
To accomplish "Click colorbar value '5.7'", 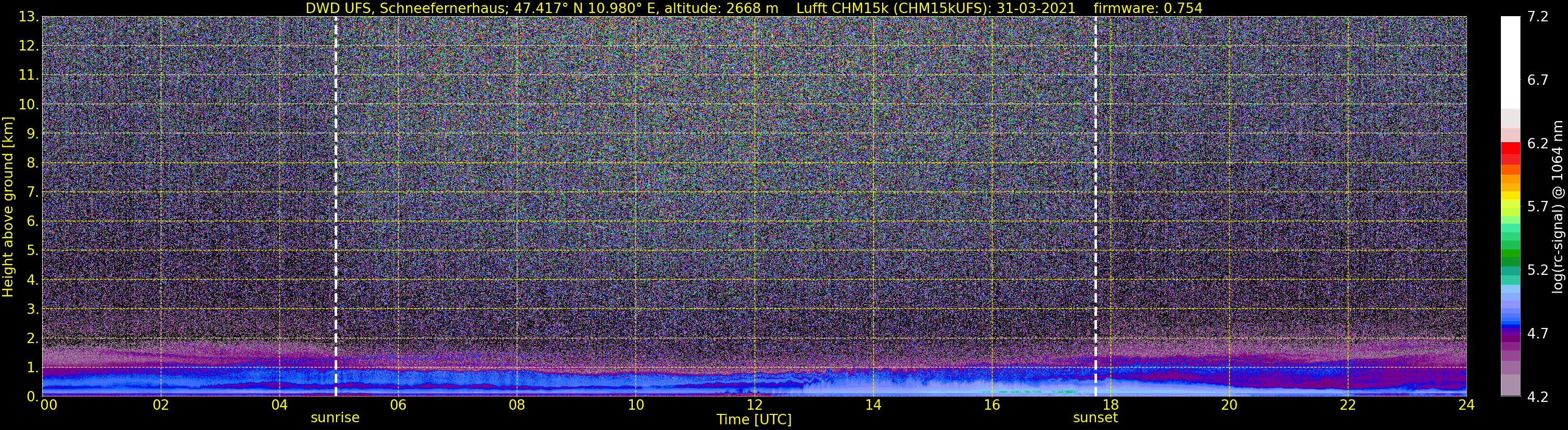I will click(x=1538, y=207).
